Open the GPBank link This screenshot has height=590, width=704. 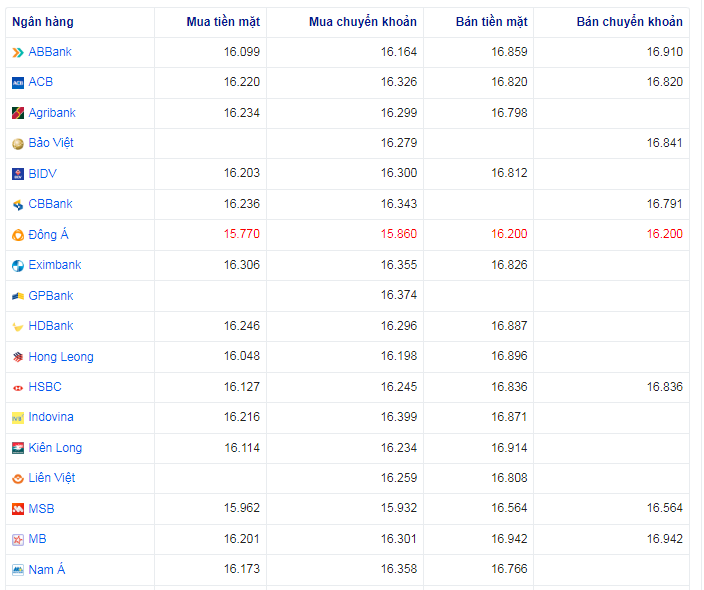(51, 296)
